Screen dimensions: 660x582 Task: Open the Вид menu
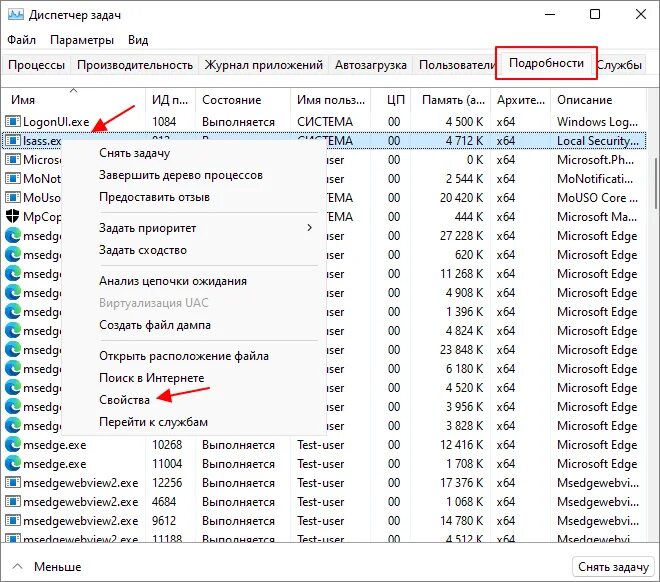pyautogui.click(x=138, y=40)
